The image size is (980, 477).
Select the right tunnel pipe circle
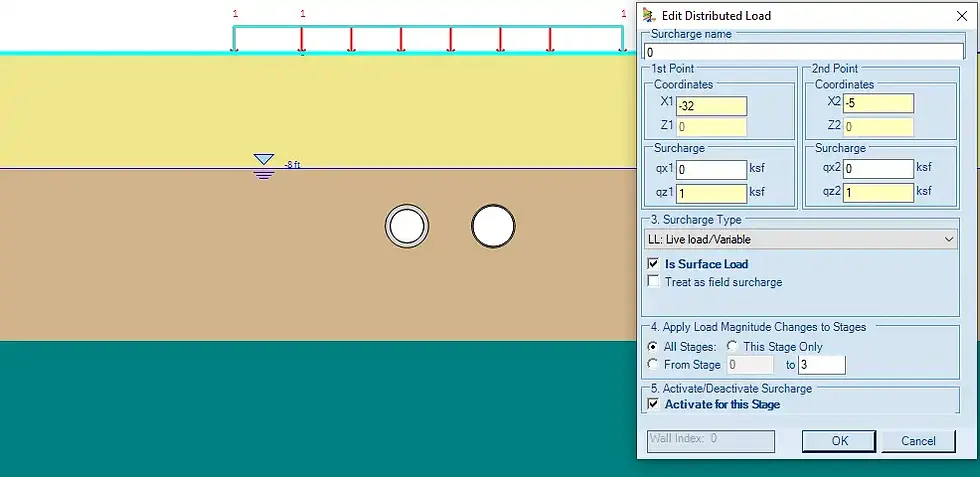493,226
